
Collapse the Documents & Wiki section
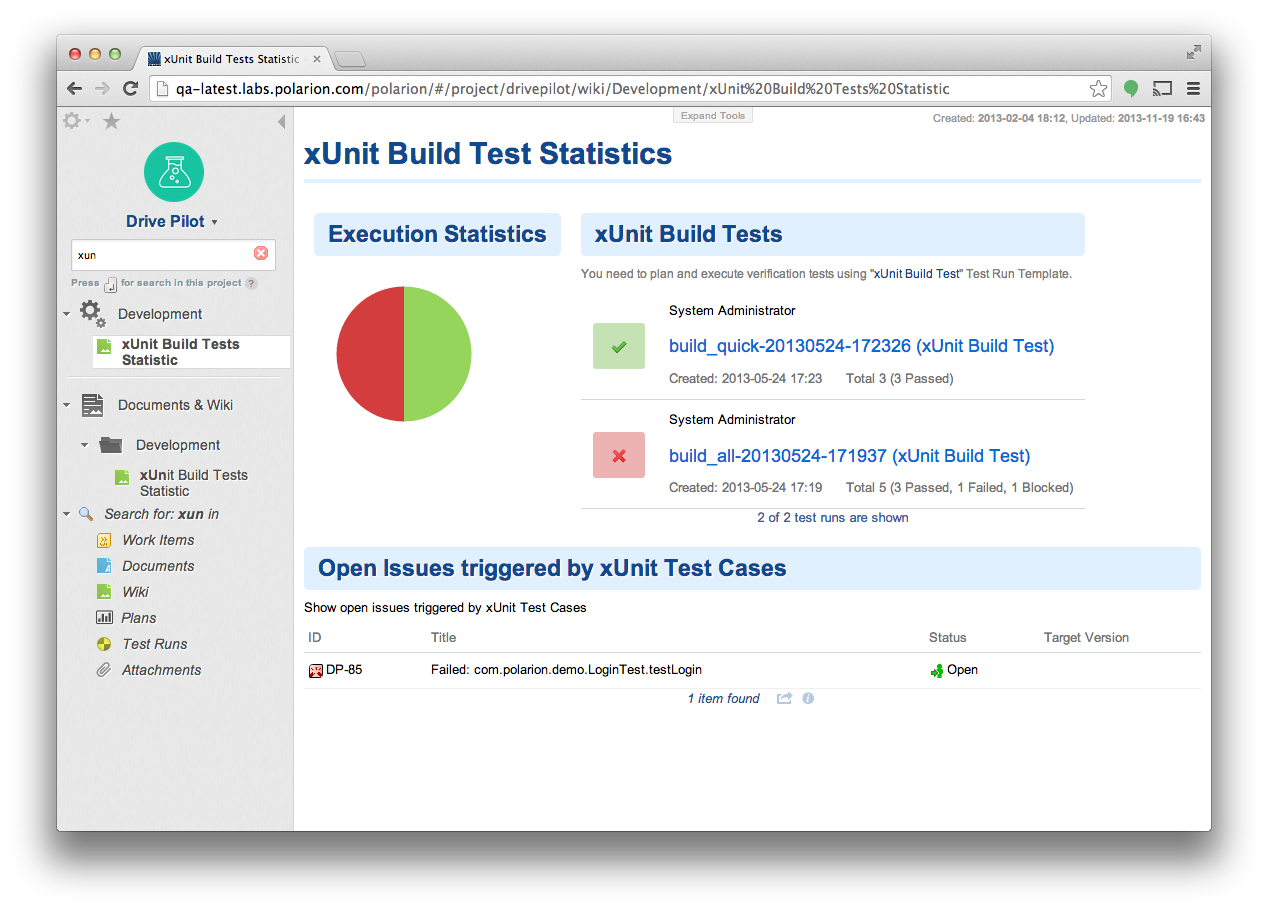coord(67,405)
